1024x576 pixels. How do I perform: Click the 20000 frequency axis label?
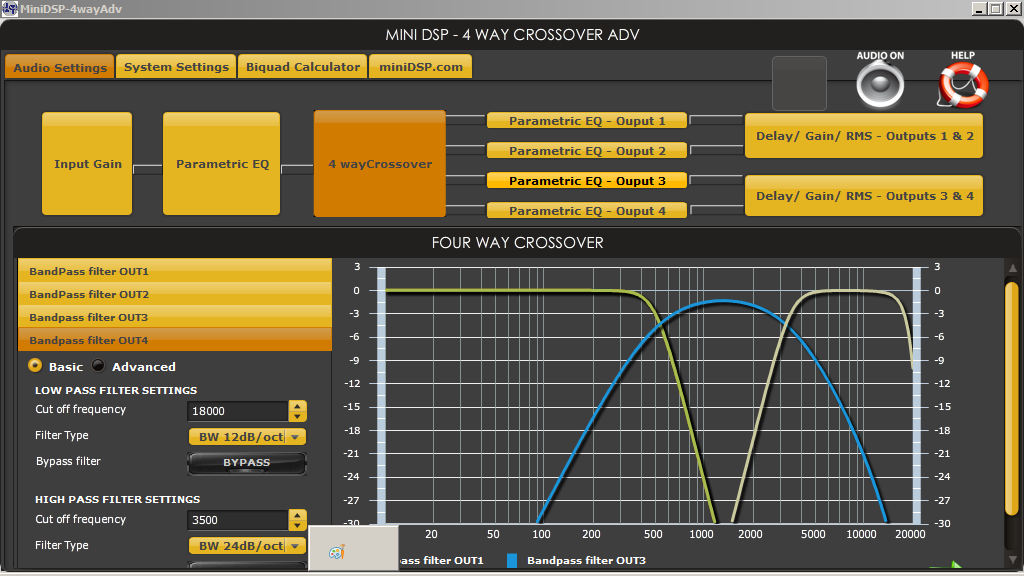[x=910, y=534]
